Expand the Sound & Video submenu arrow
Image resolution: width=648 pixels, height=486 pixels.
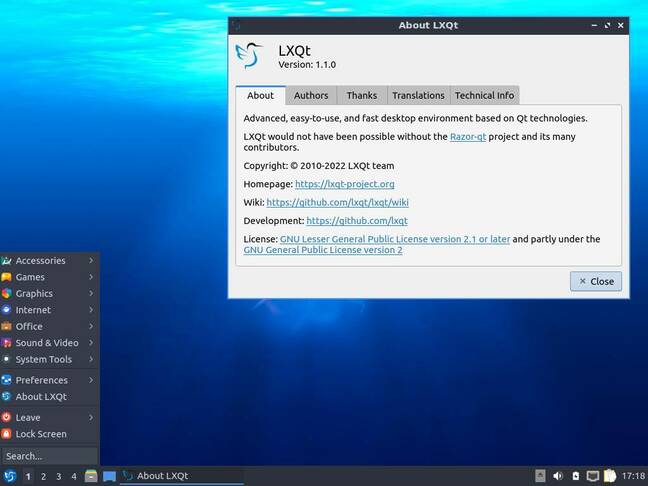point(91,343)
